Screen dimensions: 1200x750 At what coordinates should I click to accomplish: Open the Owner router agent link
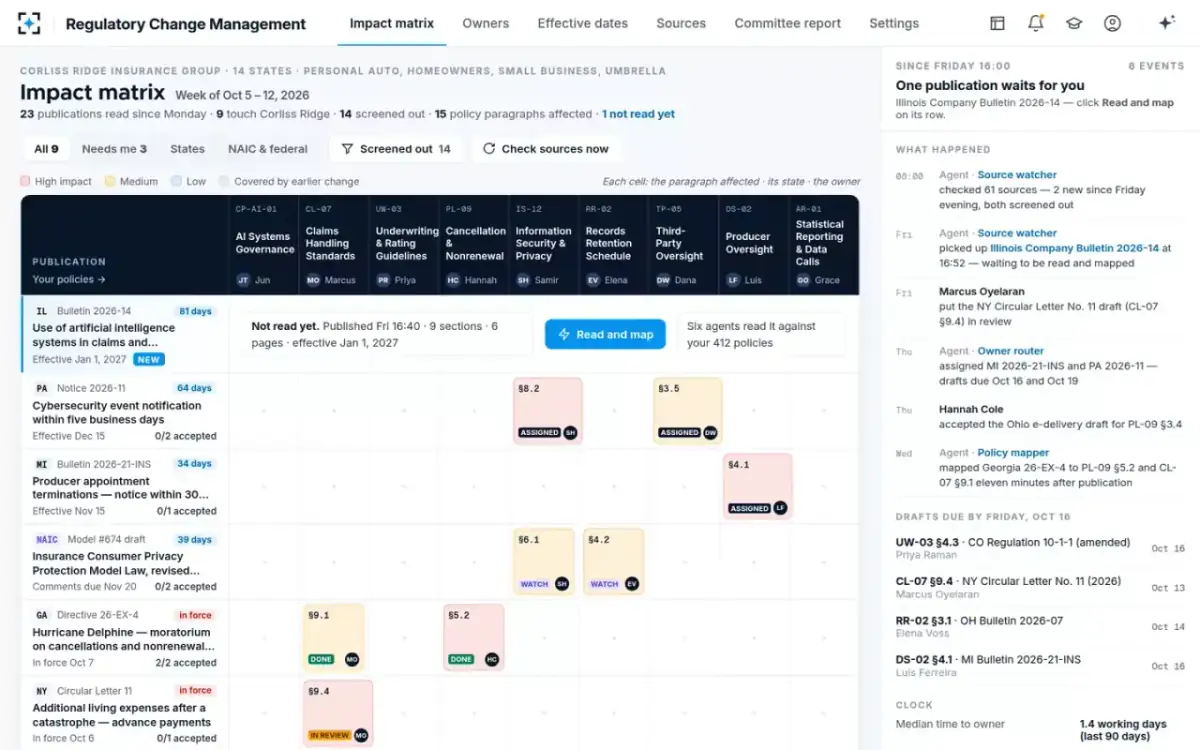coord(1010,351)
